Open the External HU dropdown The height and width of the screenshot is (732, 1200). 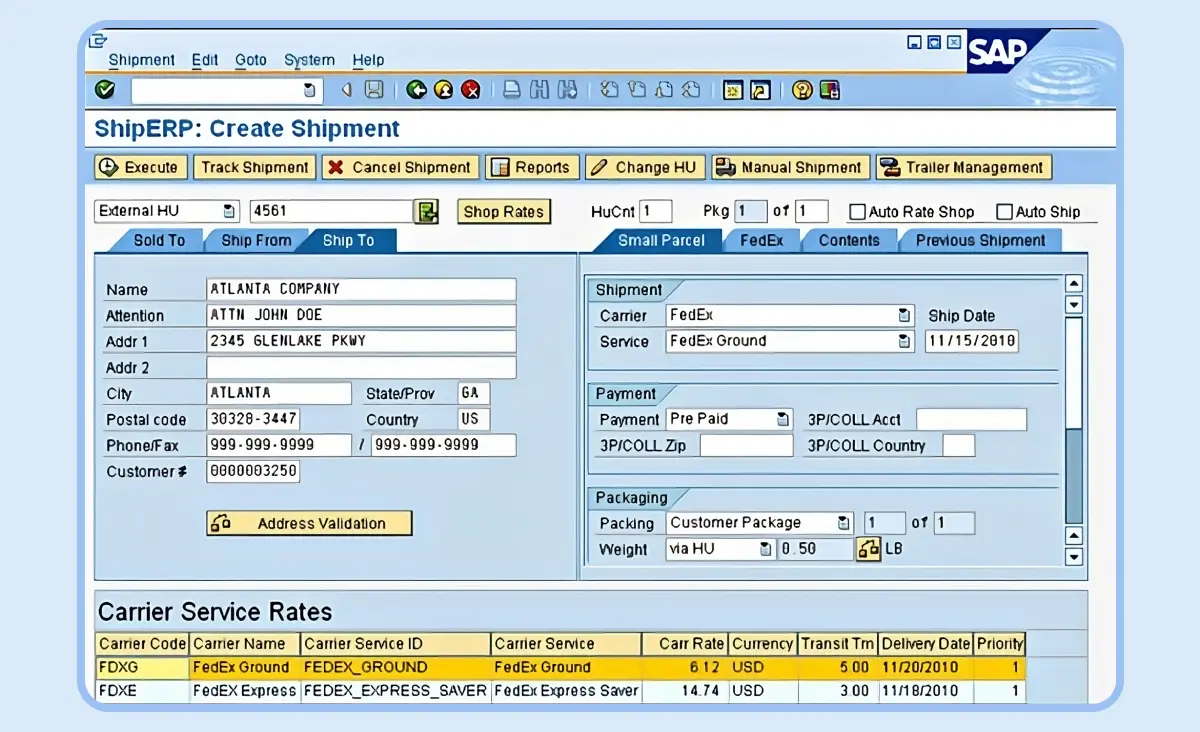tap(229, 211)
